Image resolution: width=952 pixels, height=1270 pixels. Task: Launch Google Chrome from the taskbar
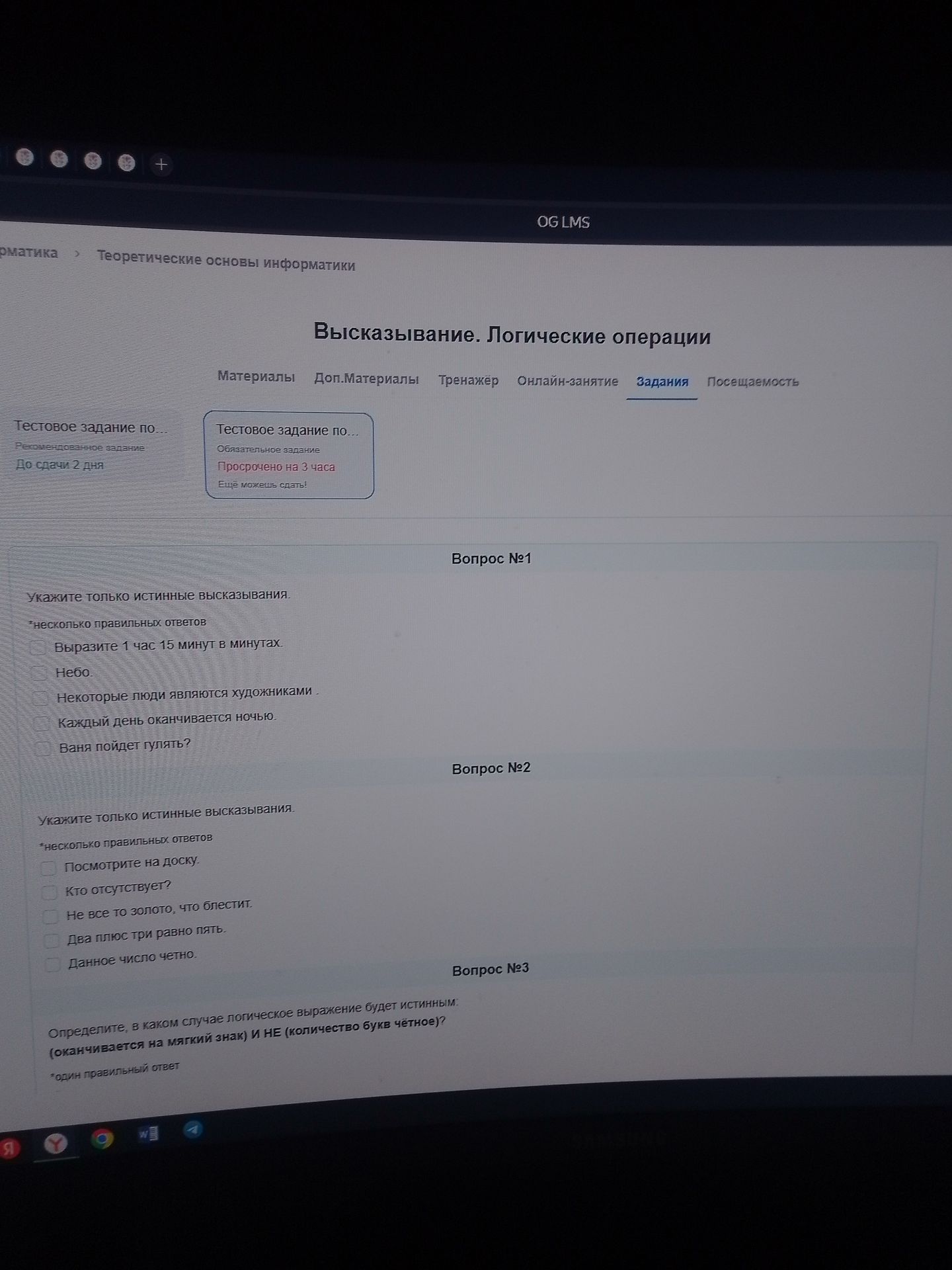102,1138
